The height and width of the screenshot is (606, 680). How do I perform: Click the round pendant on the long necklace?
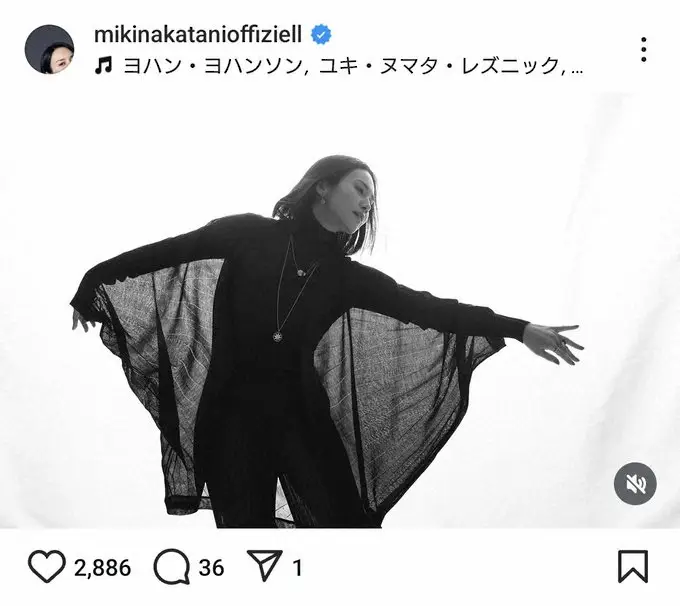click(x=278, y=336)
